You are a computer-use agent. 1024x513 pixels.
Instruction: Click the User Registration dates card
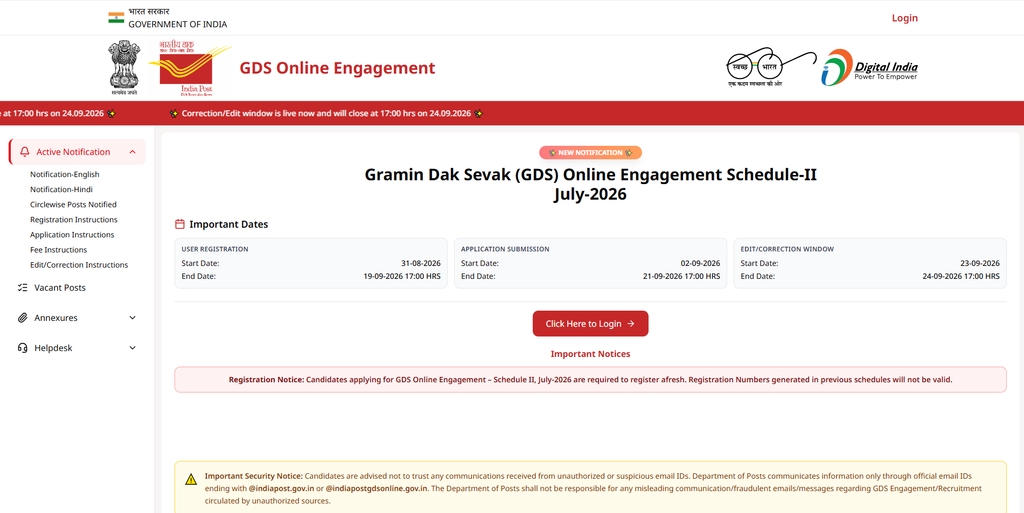click(311, 263)
